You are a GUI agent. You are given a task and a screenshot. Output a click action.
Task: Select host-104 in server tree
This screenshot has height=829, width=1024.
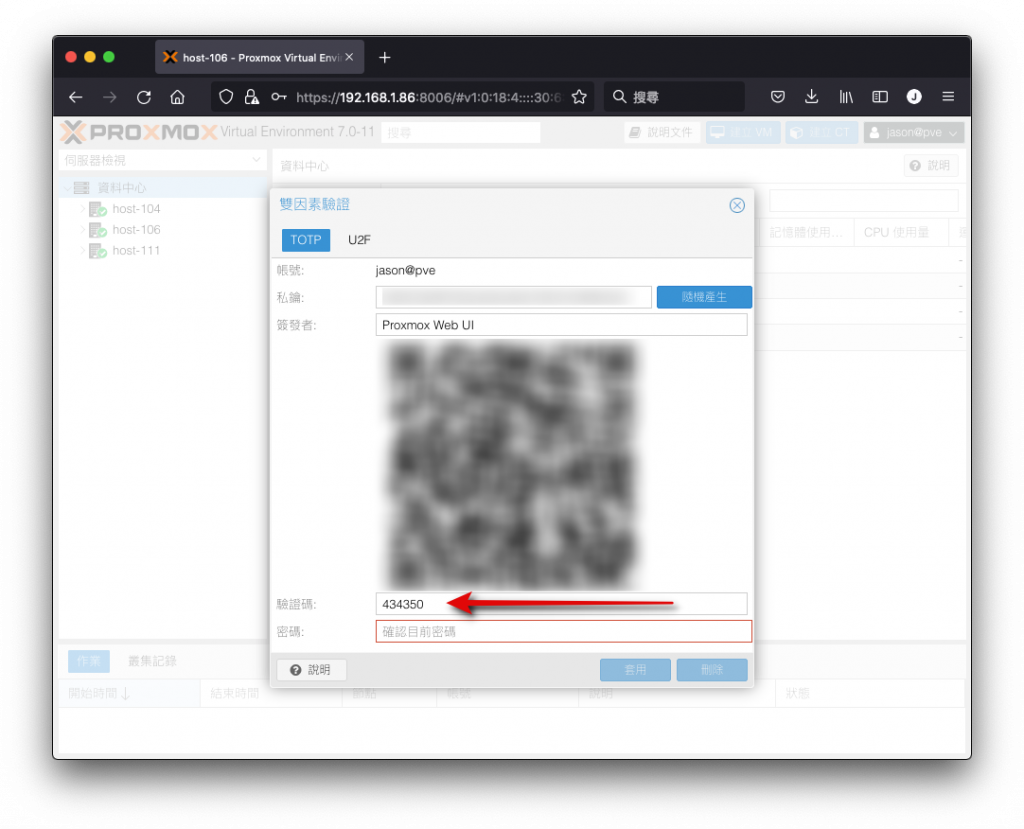pos(136,209)
